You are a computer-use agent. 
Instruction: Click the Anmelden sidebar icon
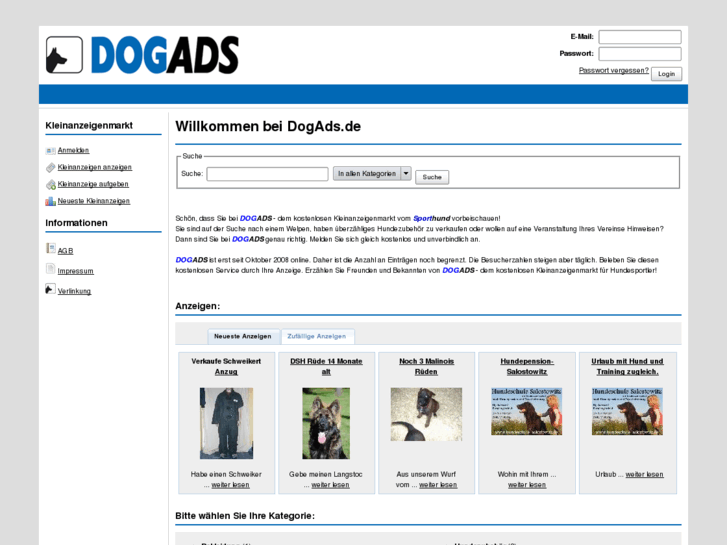[x=51, y=150]
